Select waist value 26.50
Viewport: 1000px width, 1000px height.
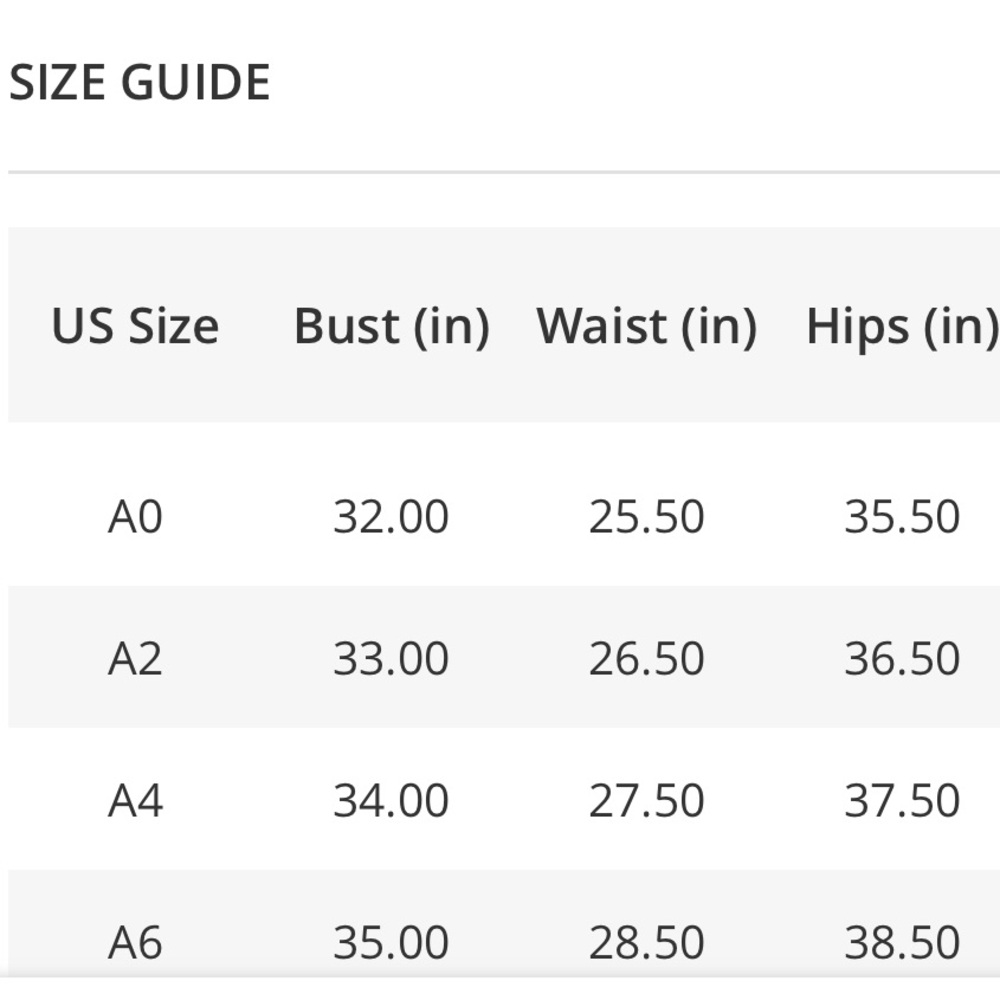click(x=646, y=659)
